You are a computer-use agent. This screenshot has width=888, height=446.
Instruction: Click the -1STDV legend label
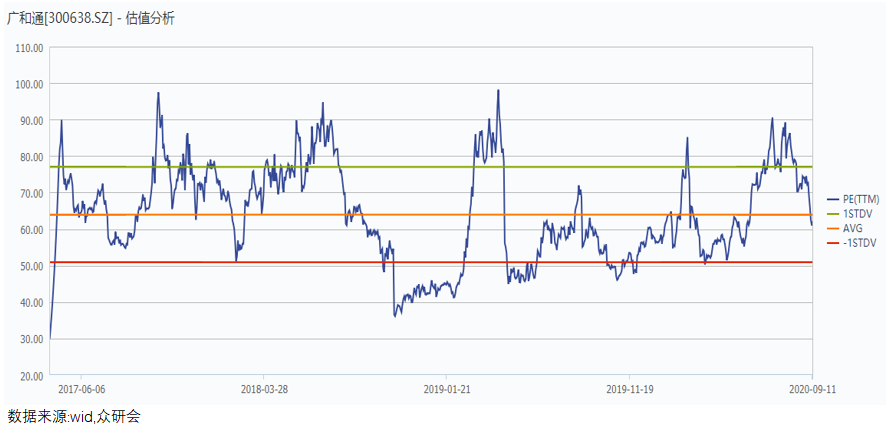tap(858, 243)
